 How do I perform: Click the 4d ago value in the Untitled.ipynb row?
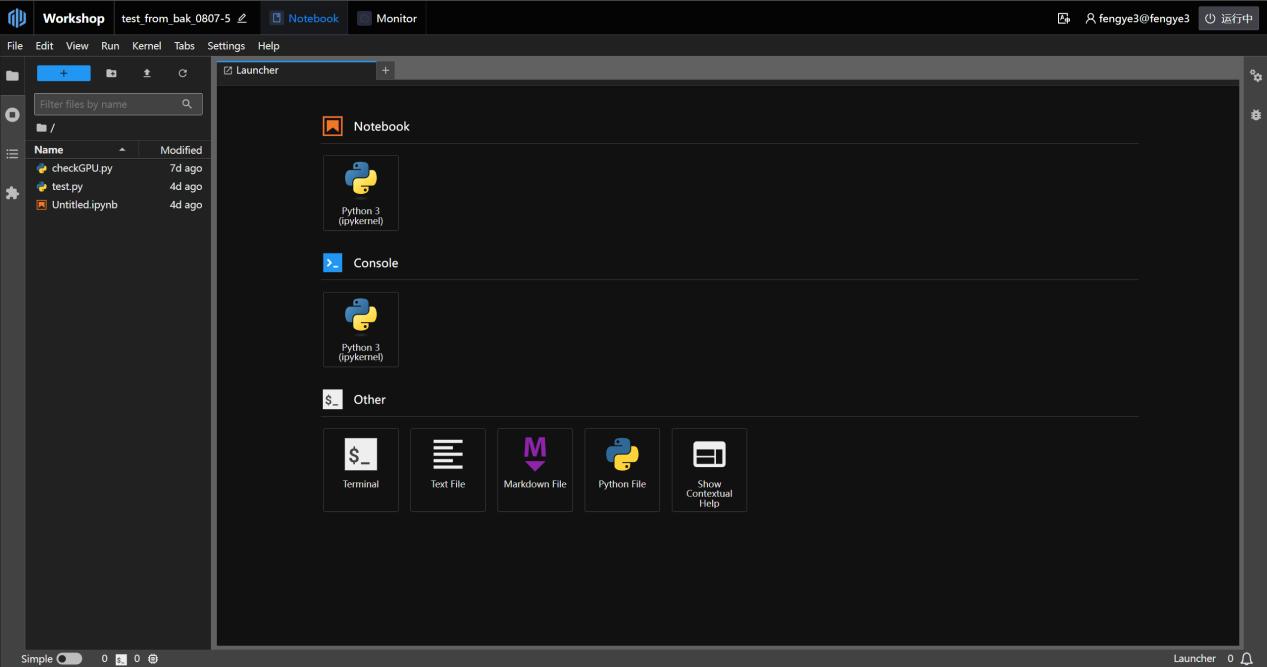186,205
